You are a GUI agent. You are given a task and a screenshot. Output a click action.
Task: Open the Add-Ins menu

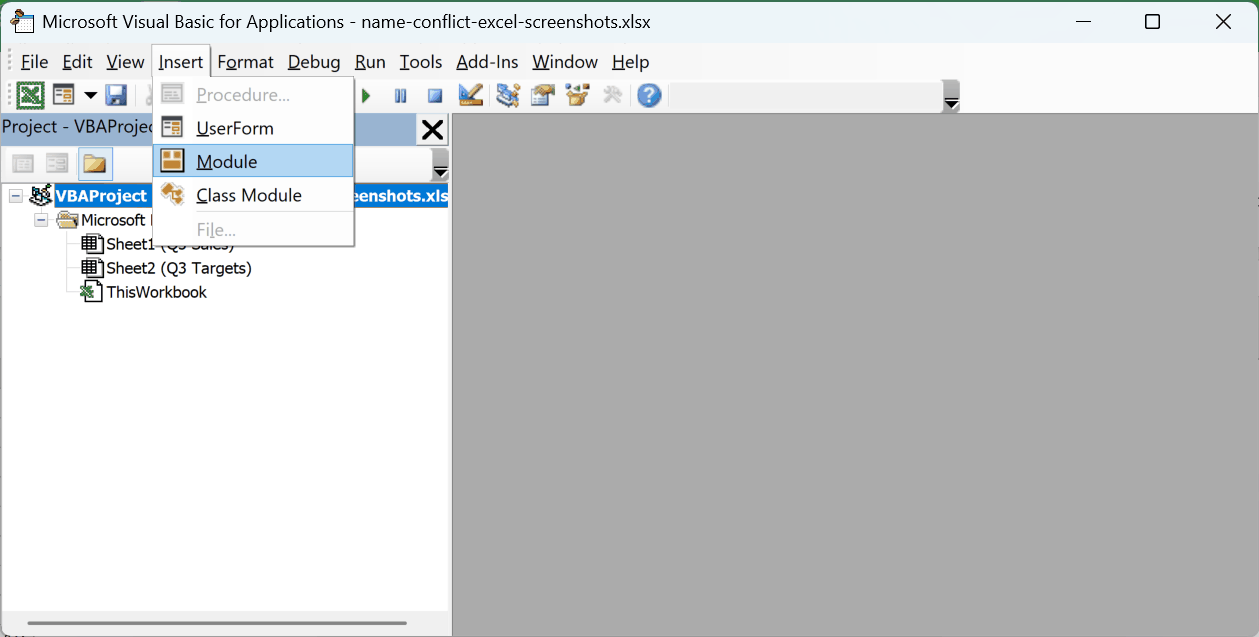tap(487, 62)
